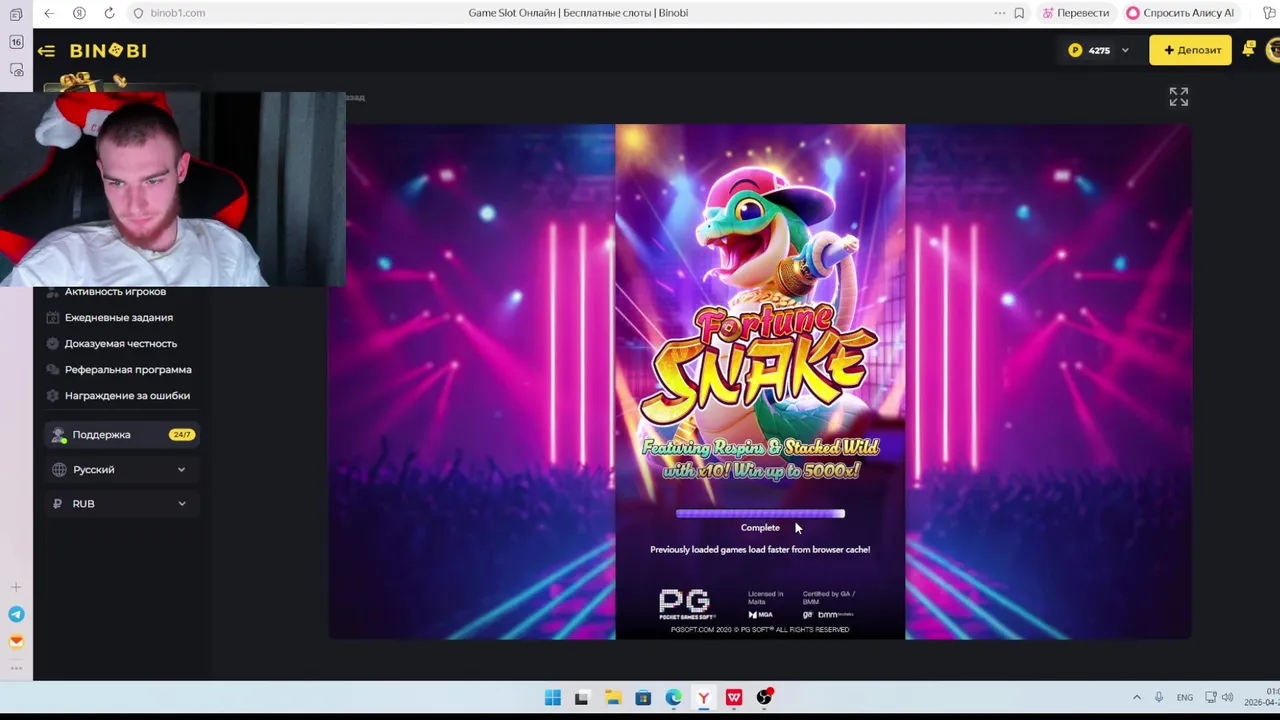Open File Explorer on taskbar

[x=612, y=698]
